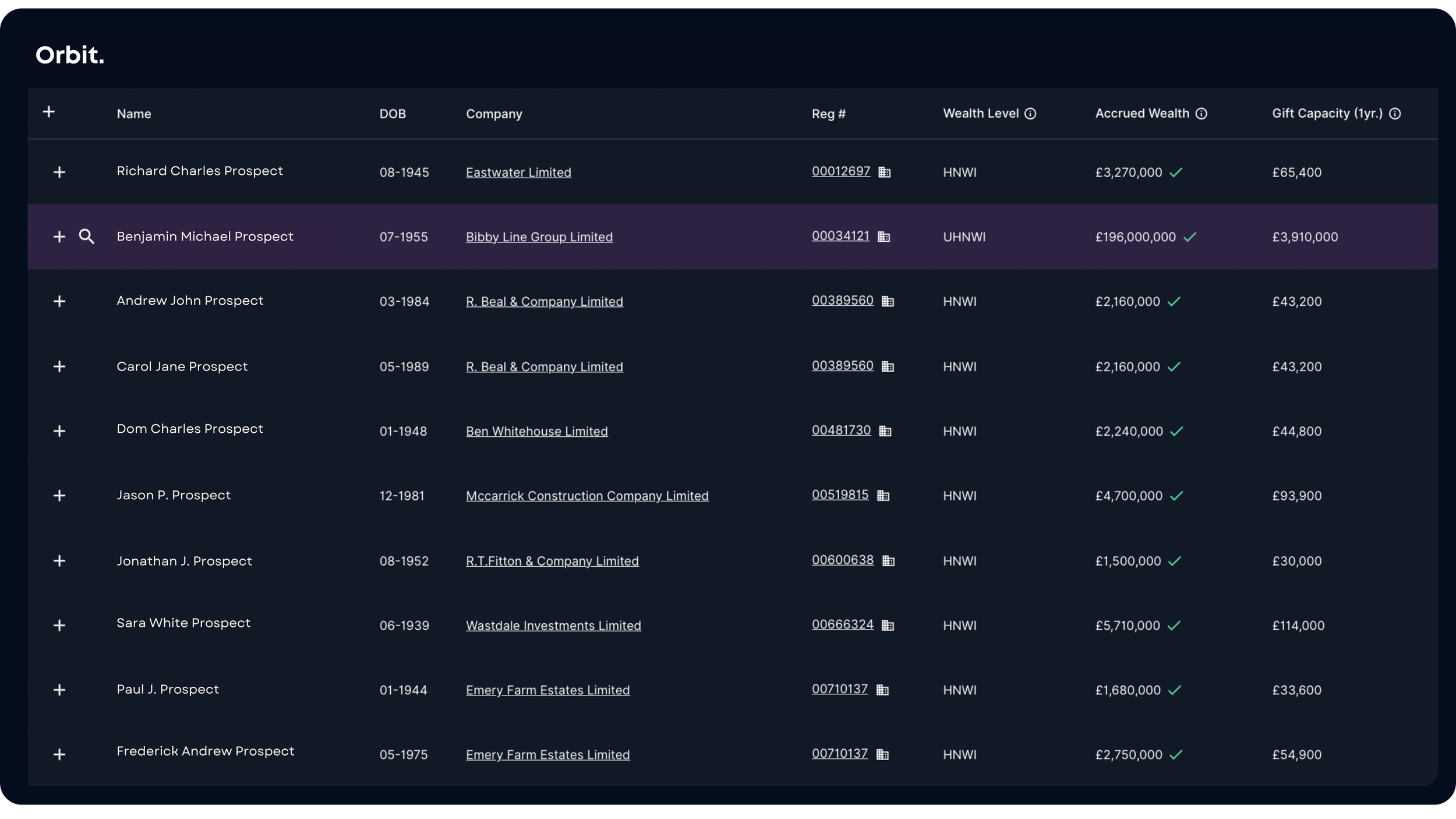Image resolution: width=1456 pixels, height=819 pixels.
Task: Click Wealth Level info icon
Action: point(1030,114)
